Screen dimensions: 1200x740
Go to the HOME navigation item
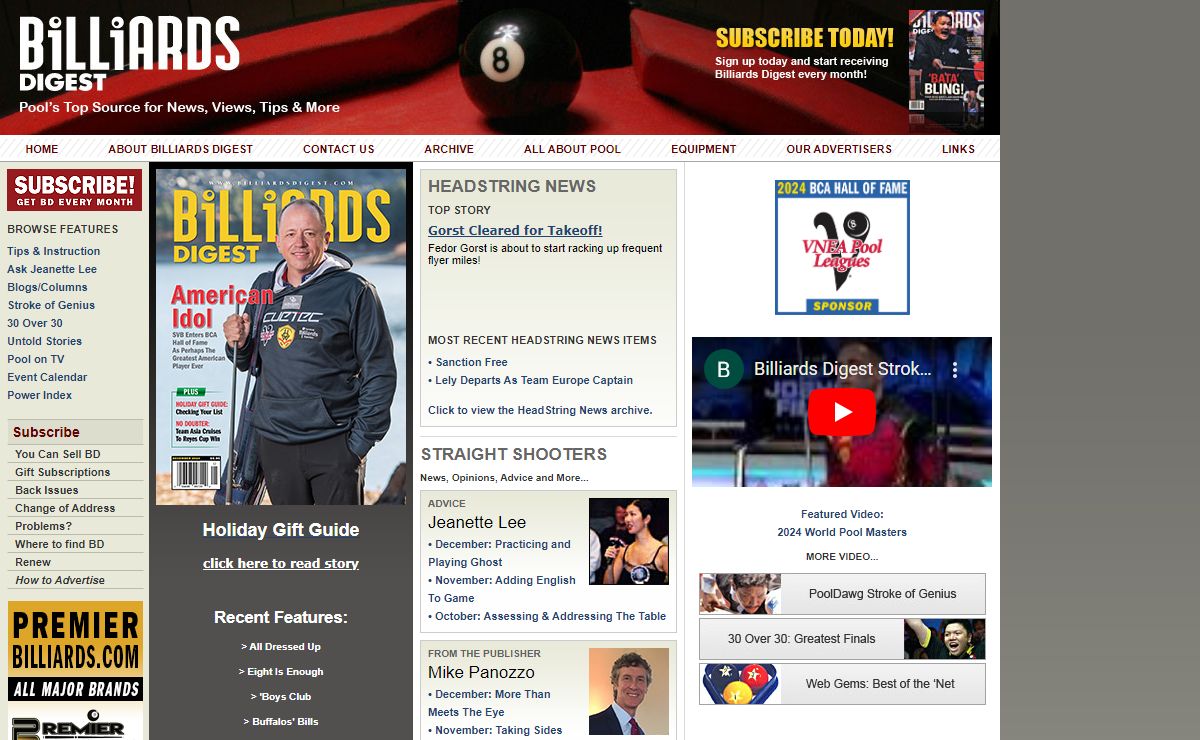click(x=42, y=149)
